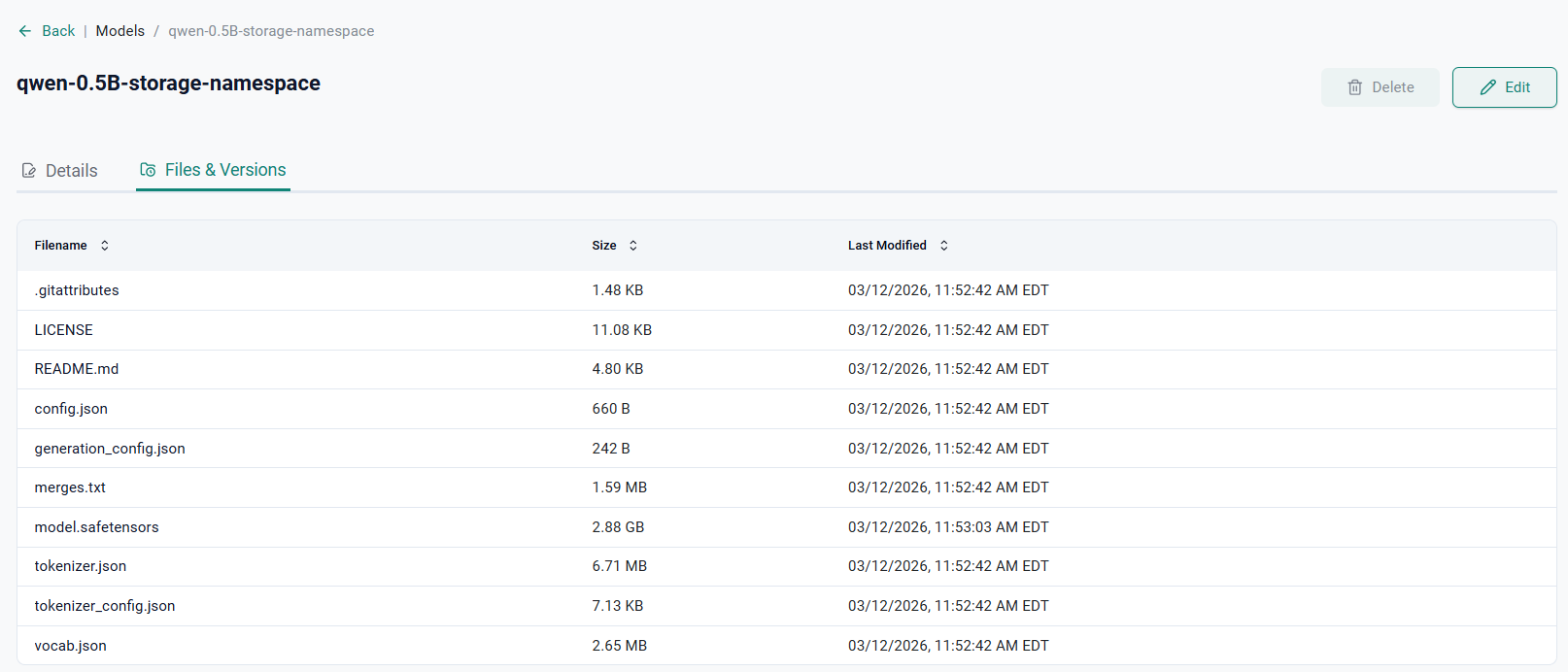Sort by Last Modified column
This screenshot has width=1568, height=672.
(x=943, y=246)
